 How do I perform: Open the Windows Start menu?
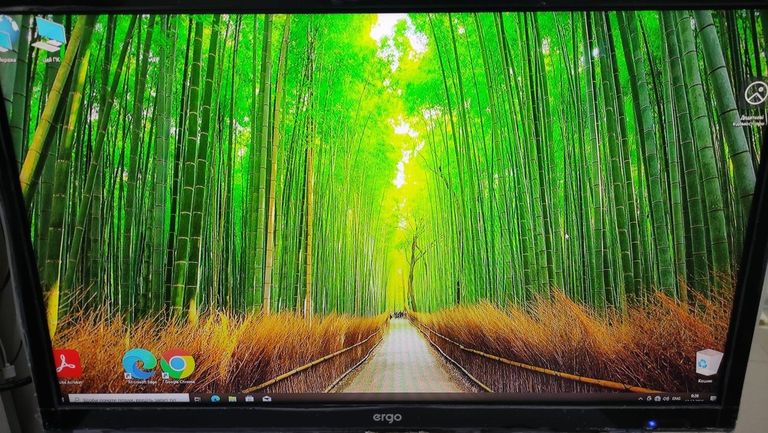point(64,397)
